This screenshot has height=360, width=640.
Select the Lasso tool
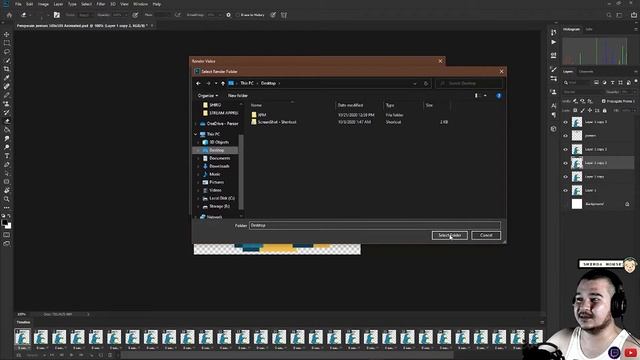point(7,52)
